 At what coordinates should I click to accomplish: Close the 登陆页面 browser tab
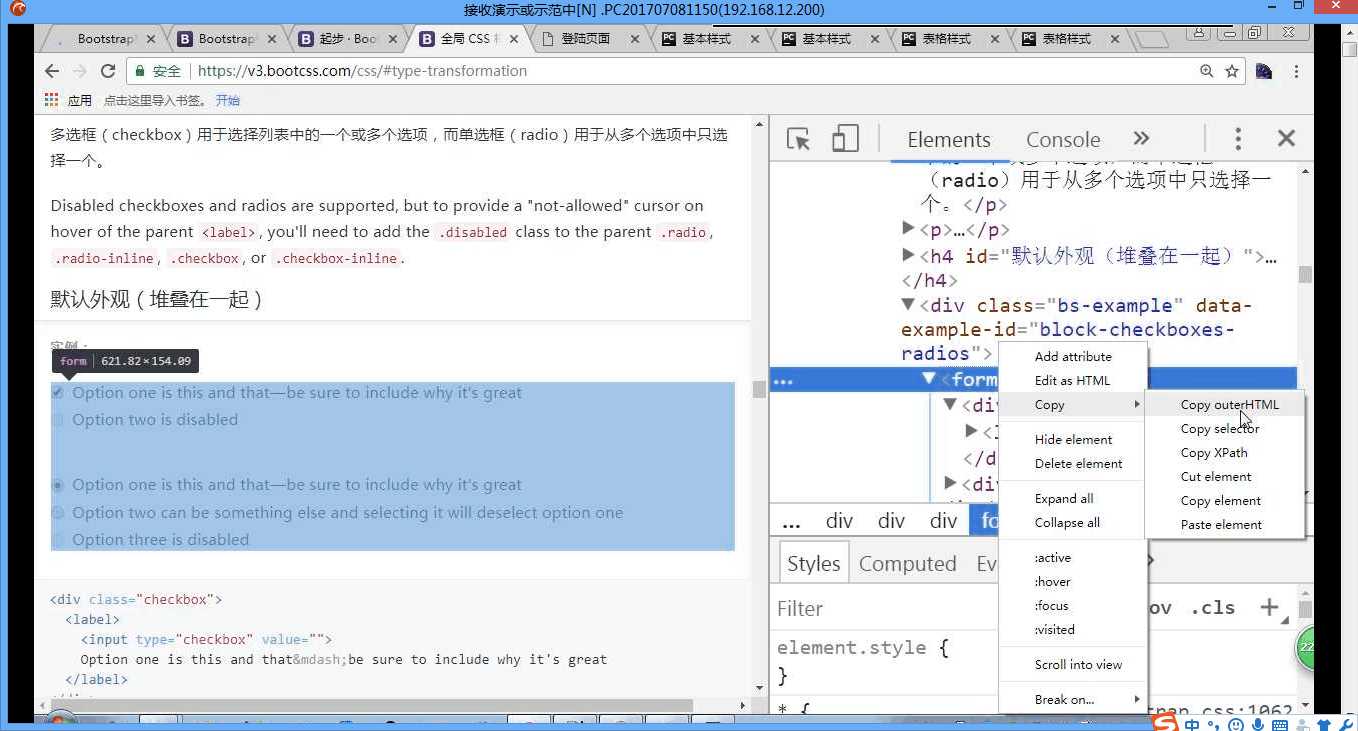click(x=634, y=39)
